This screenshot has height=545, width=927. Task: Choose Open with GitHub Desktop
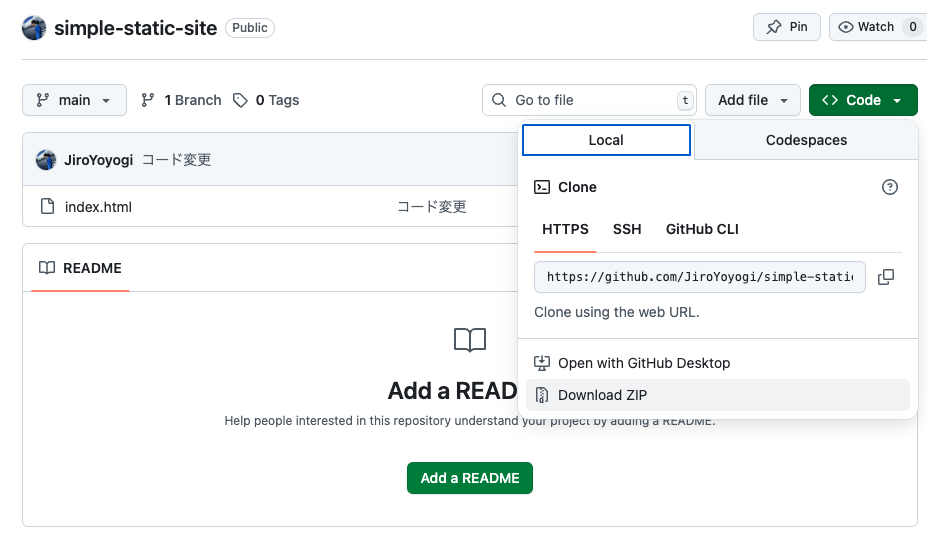pyautogui.click(x=717, y=363)
